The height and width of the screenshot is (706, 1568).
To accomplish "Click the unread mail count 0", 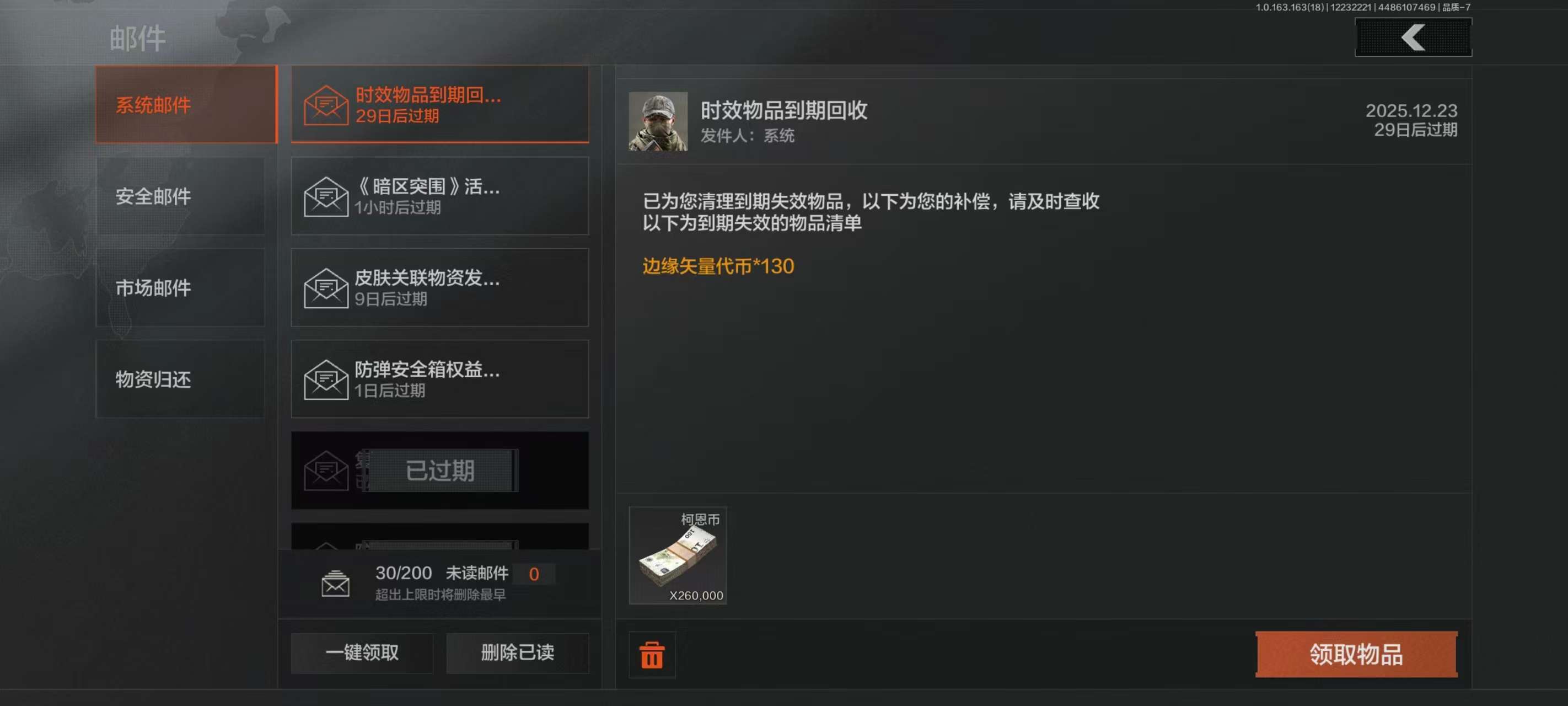I will coord(534,574).
